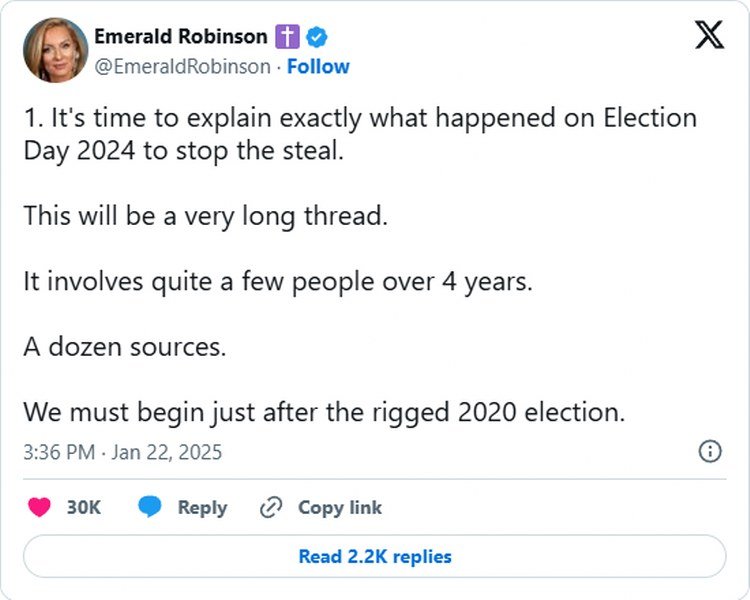Screen dimensions: 750x600
Task: Open Emerald Robinson's profile picture
Action: pyautogui.click(x=52, y=51)
